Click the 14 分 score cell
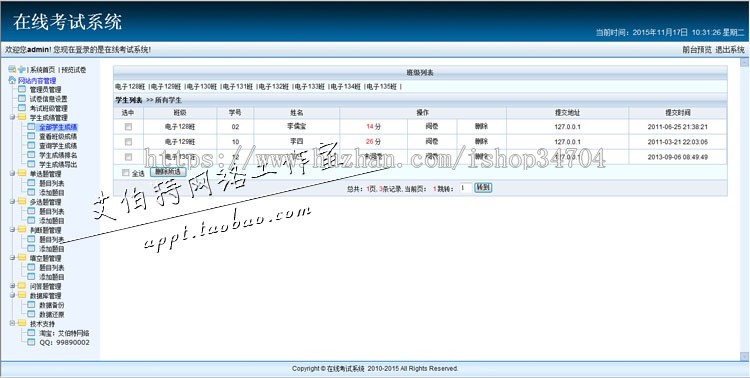The height and width of the screenshot is (378, 750). (x=374, y=127)
